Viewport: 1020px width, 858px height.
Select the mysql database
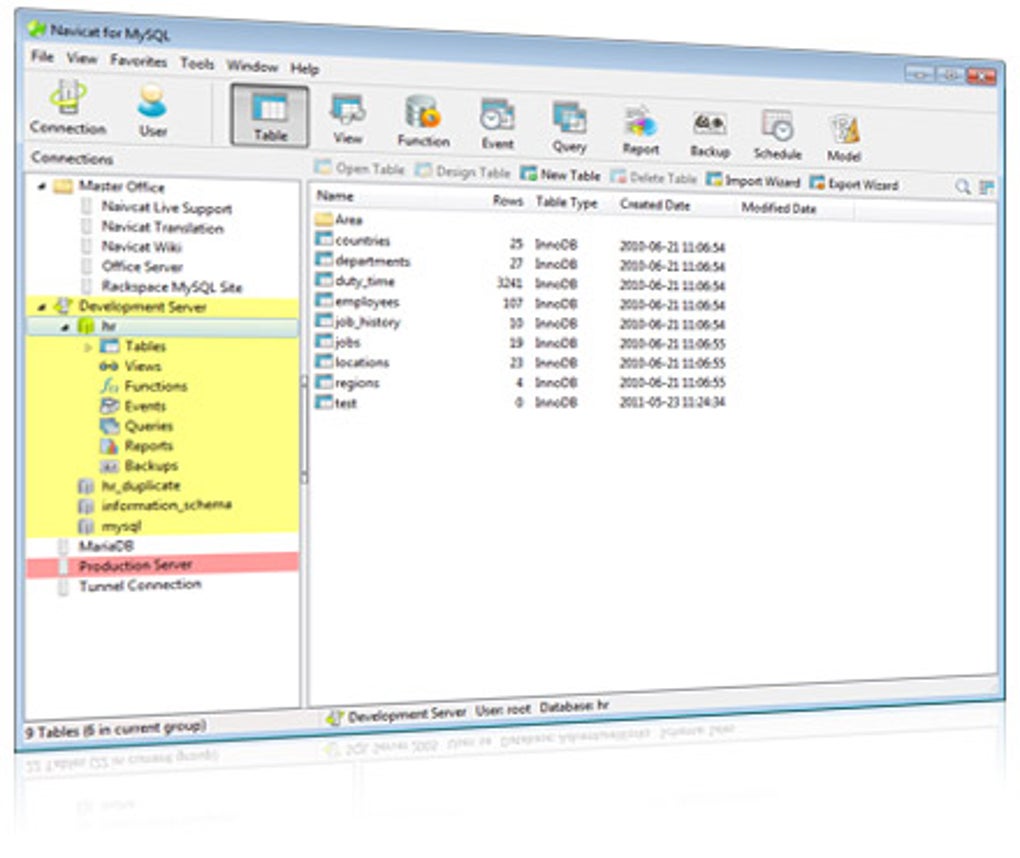pos(120,526)
